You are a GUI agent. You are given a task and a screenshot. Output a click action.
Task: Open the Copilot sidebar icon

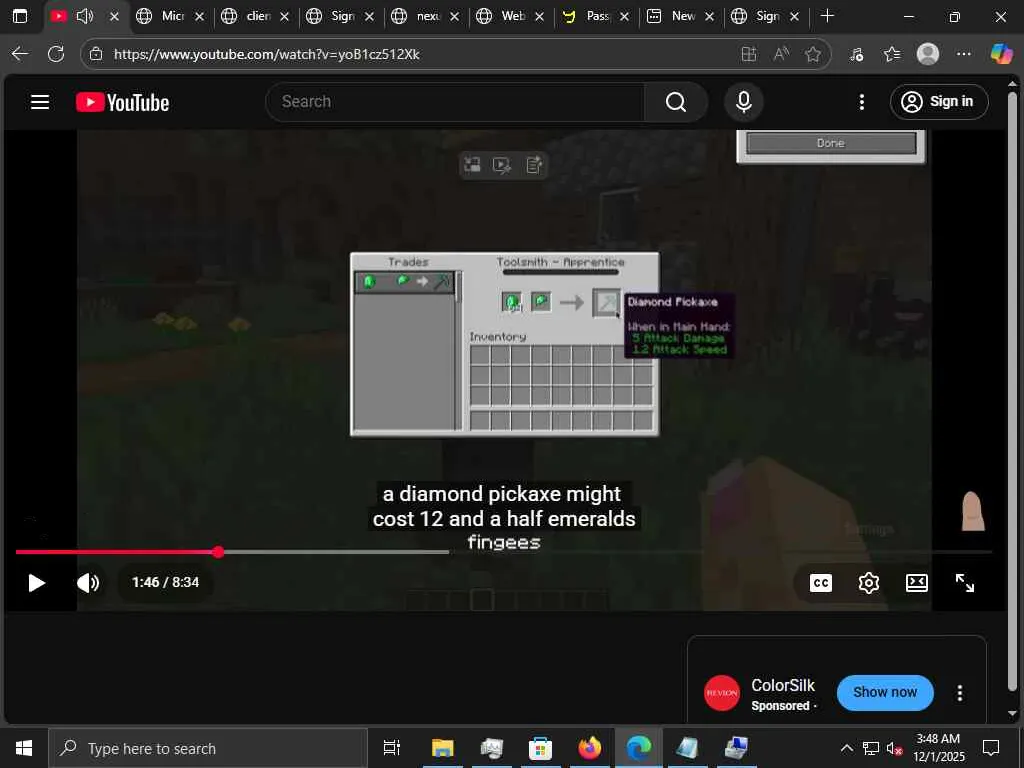(1001, 54)
